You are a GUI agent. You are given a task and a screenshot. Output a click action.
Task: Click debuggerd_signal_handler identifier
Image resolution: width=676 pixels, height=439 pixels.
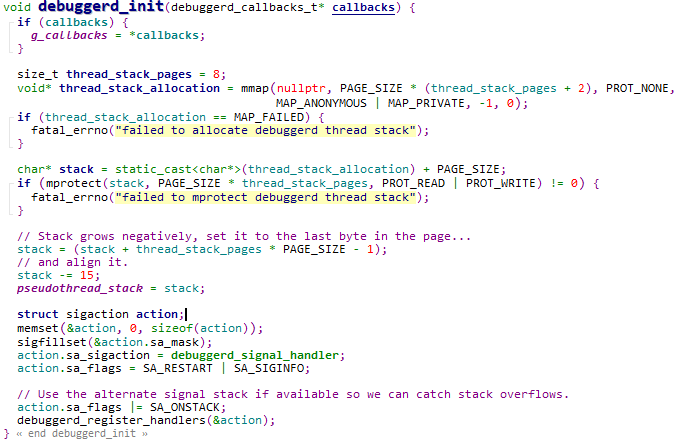coord(255,355)
